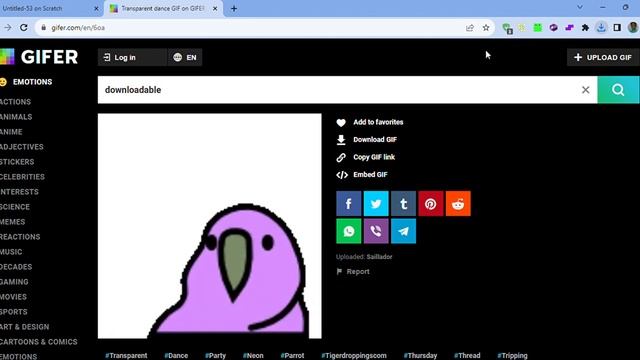
Task: Click the #Party tag
Action: tap(216, 356)
